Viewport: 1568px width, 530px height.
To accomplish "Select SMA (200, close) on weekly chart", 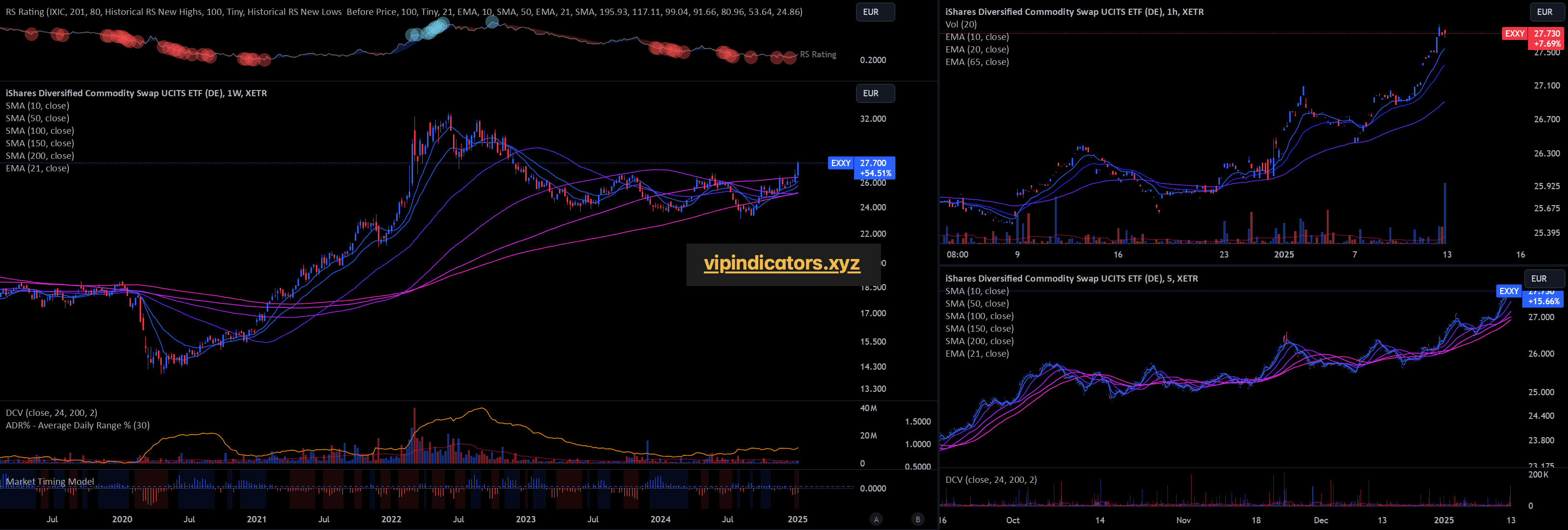I will pyautogui.click(x=39, y=156).
